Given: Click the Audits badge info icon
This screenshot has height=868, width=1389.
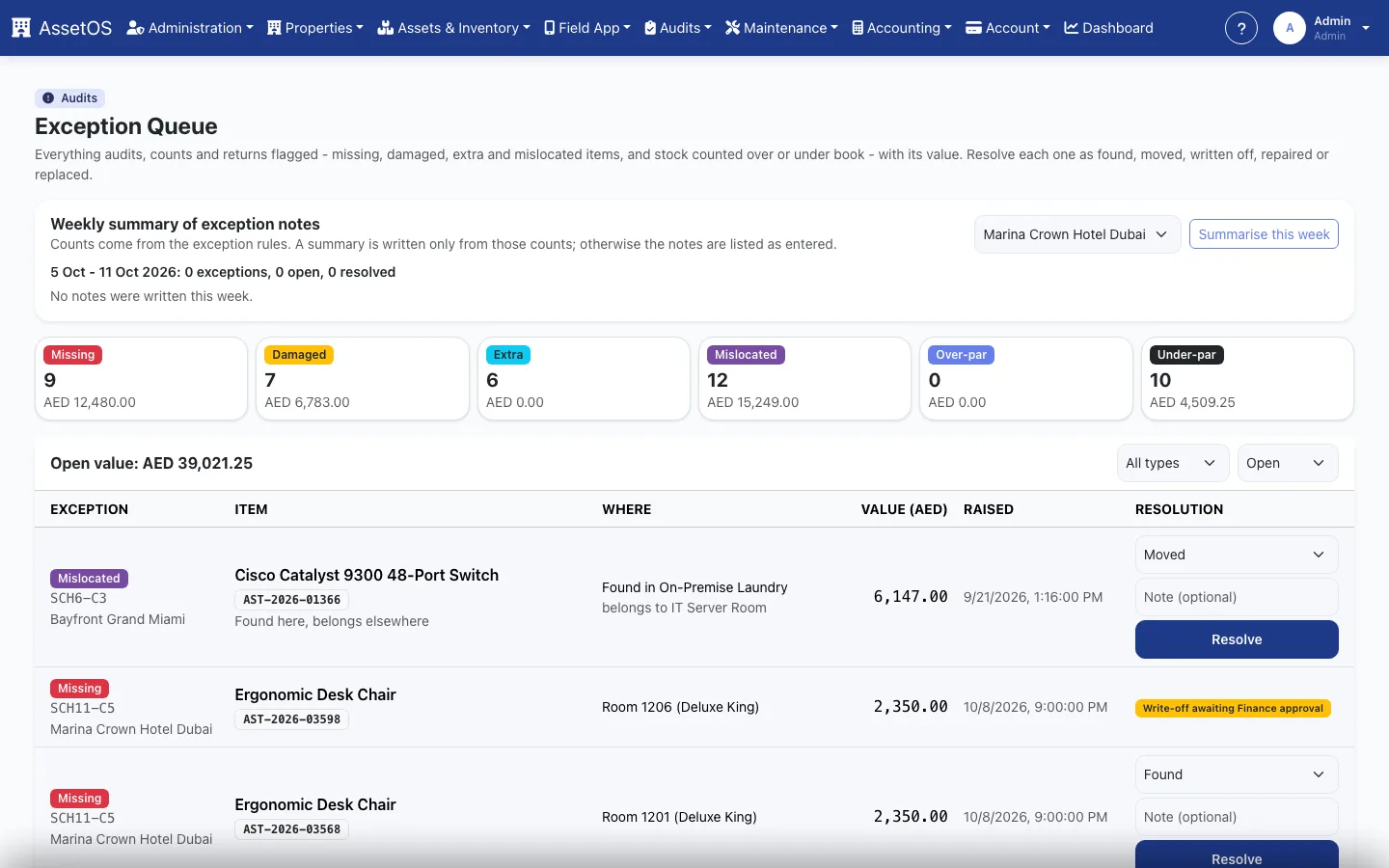Looking at the screenshot, I should click(x=48, y=98).
